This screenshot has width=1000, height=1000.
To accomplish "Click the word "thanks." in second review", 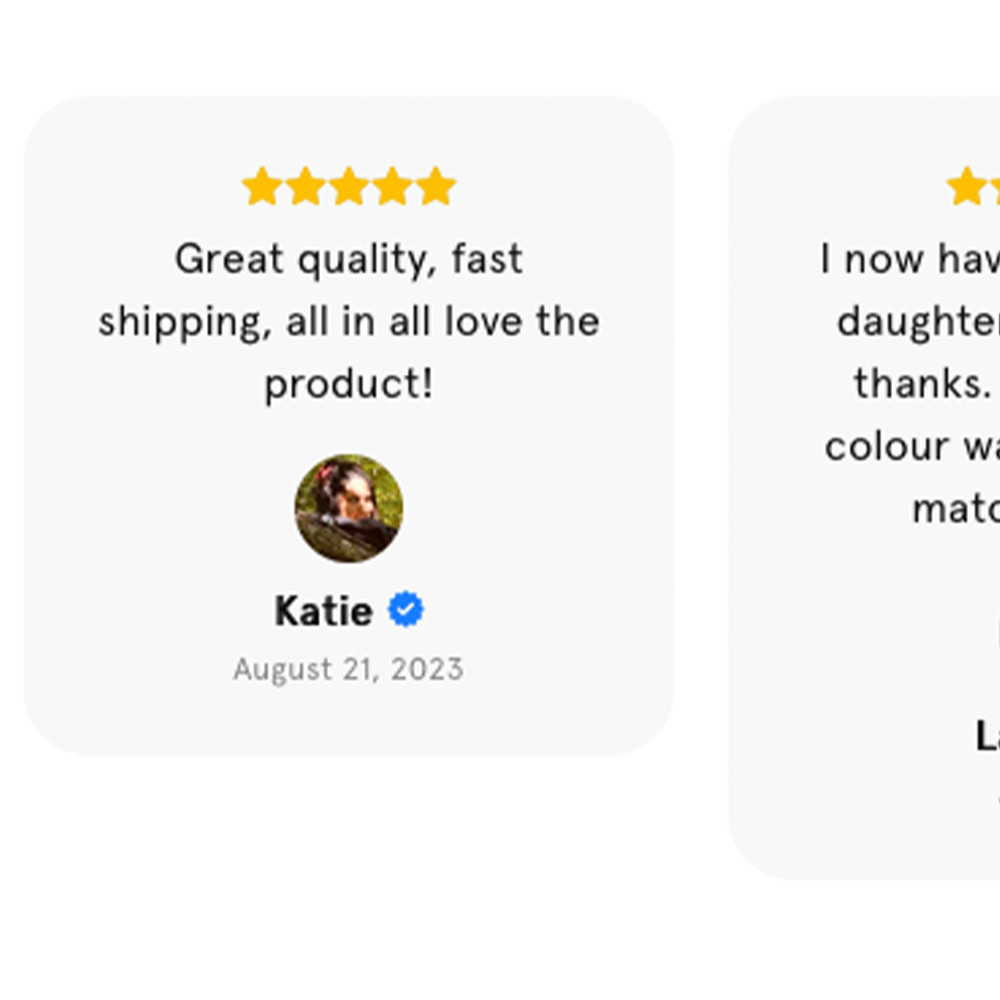I will (922, 384).
